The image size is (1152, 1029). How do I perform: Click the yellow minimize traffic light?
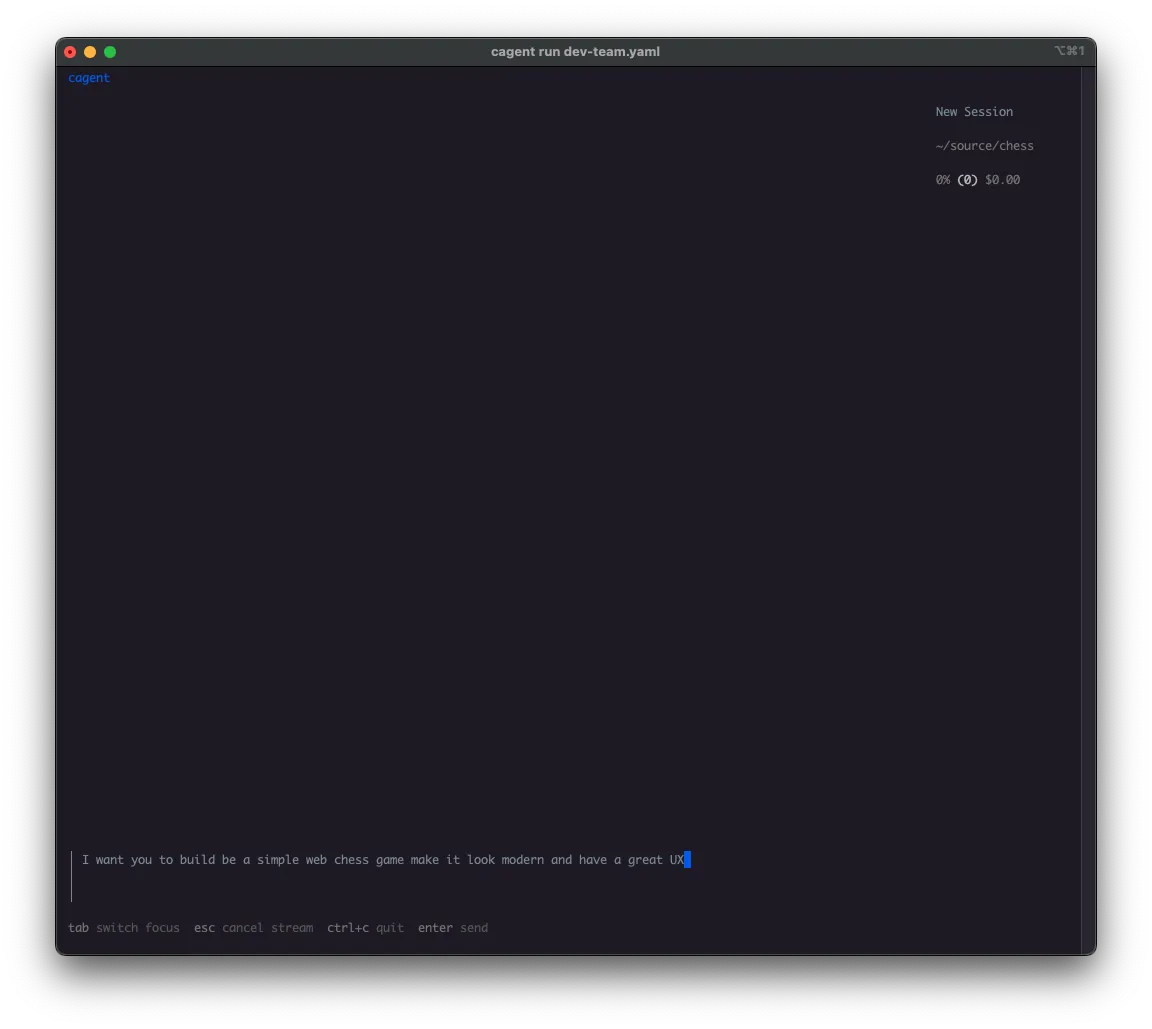coord(90,51)
